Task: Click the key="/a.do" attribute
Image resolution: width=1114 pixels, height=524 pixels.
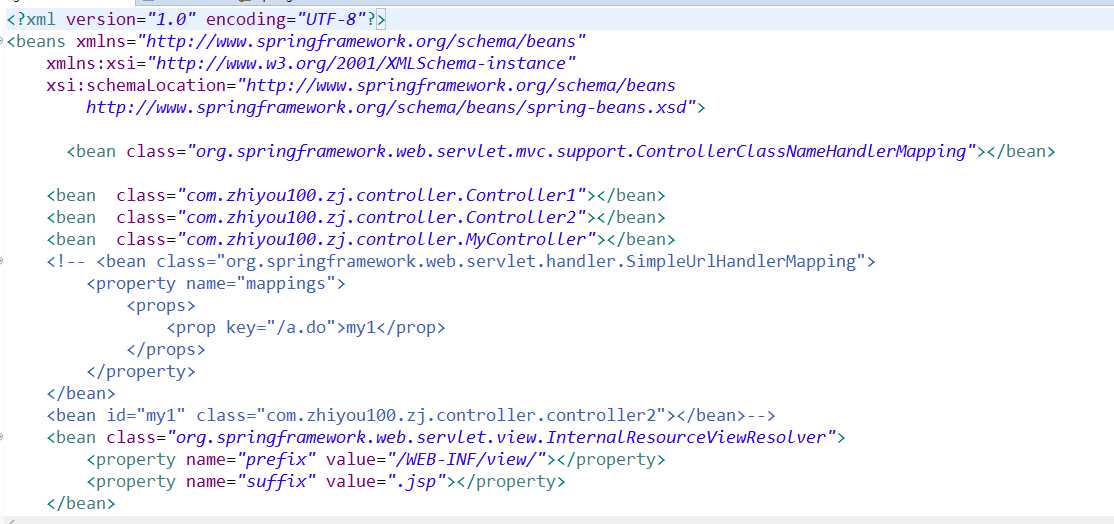Action: [x=281, y=327]
